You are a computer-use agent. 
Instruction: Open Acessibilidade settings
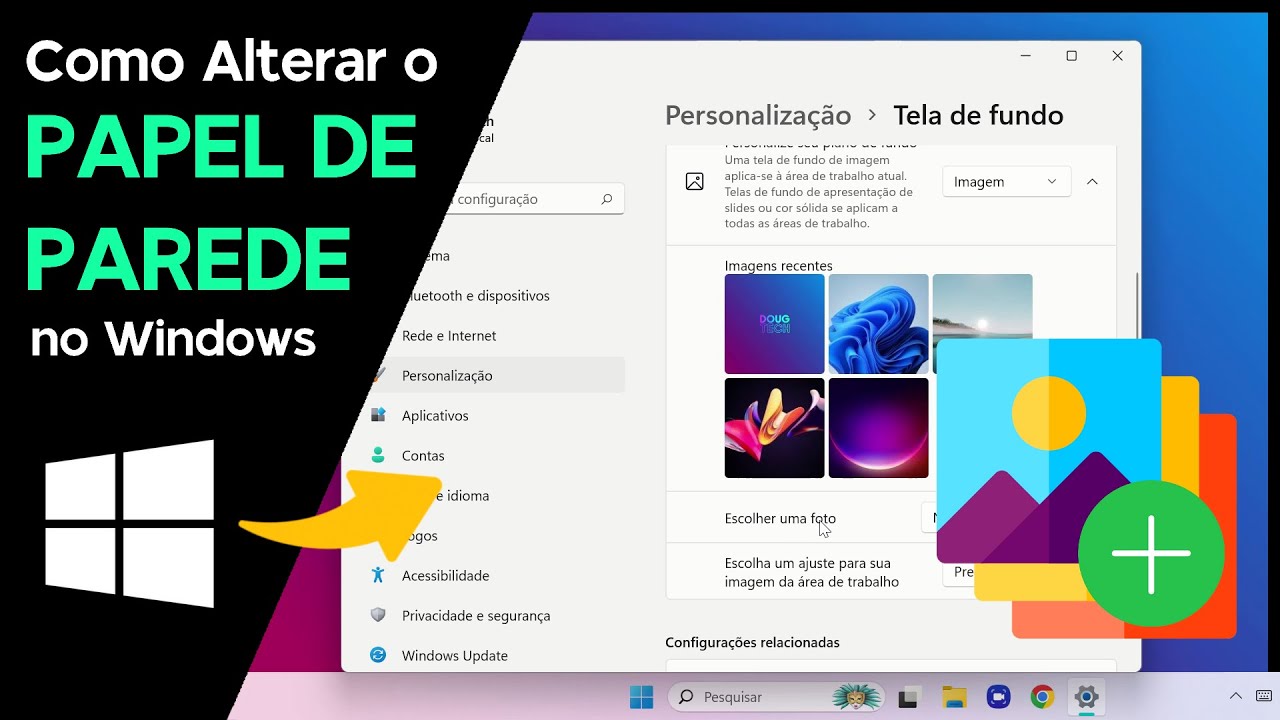tap(445, 576)
